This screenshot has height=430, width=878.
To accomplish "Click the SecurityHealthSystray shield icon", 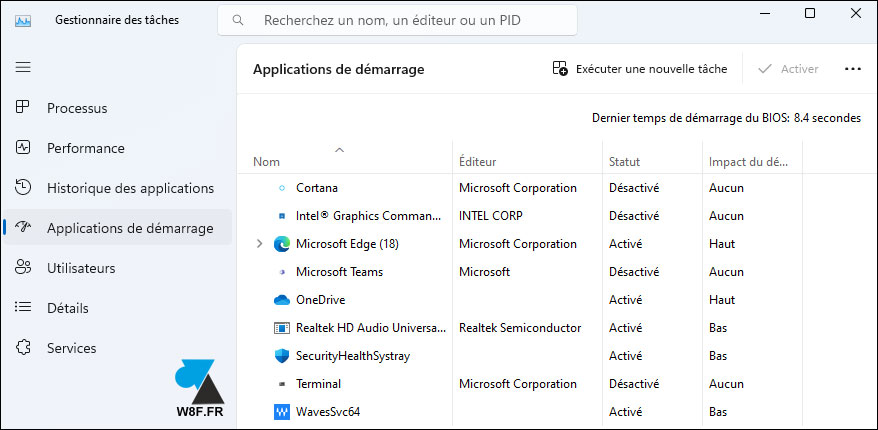I will coord(282,356).
